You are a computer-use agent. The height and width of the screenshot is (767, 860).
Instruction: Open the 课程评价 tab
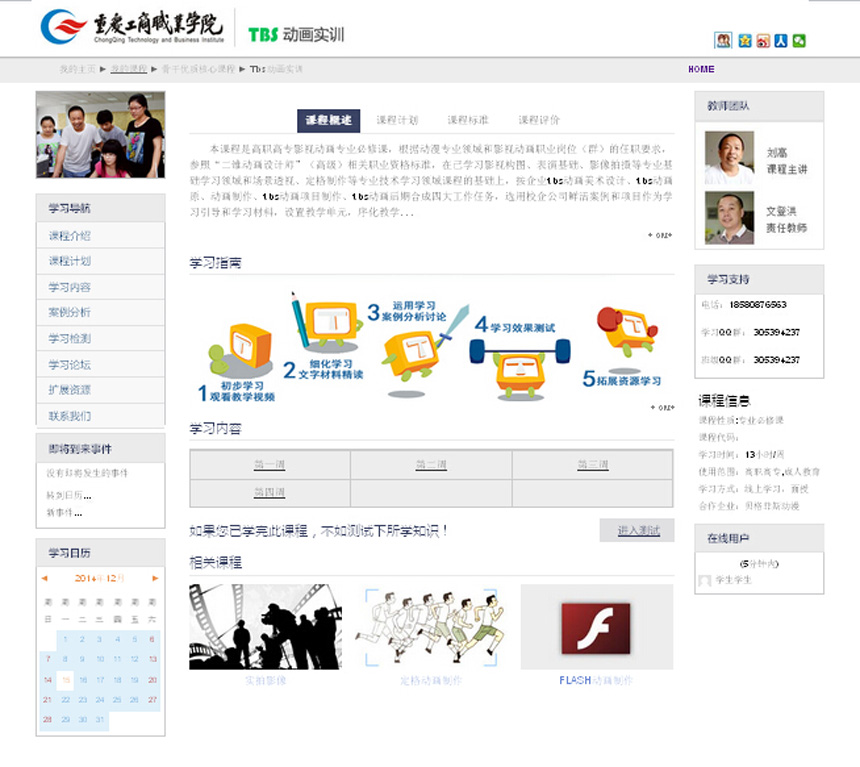539,120
